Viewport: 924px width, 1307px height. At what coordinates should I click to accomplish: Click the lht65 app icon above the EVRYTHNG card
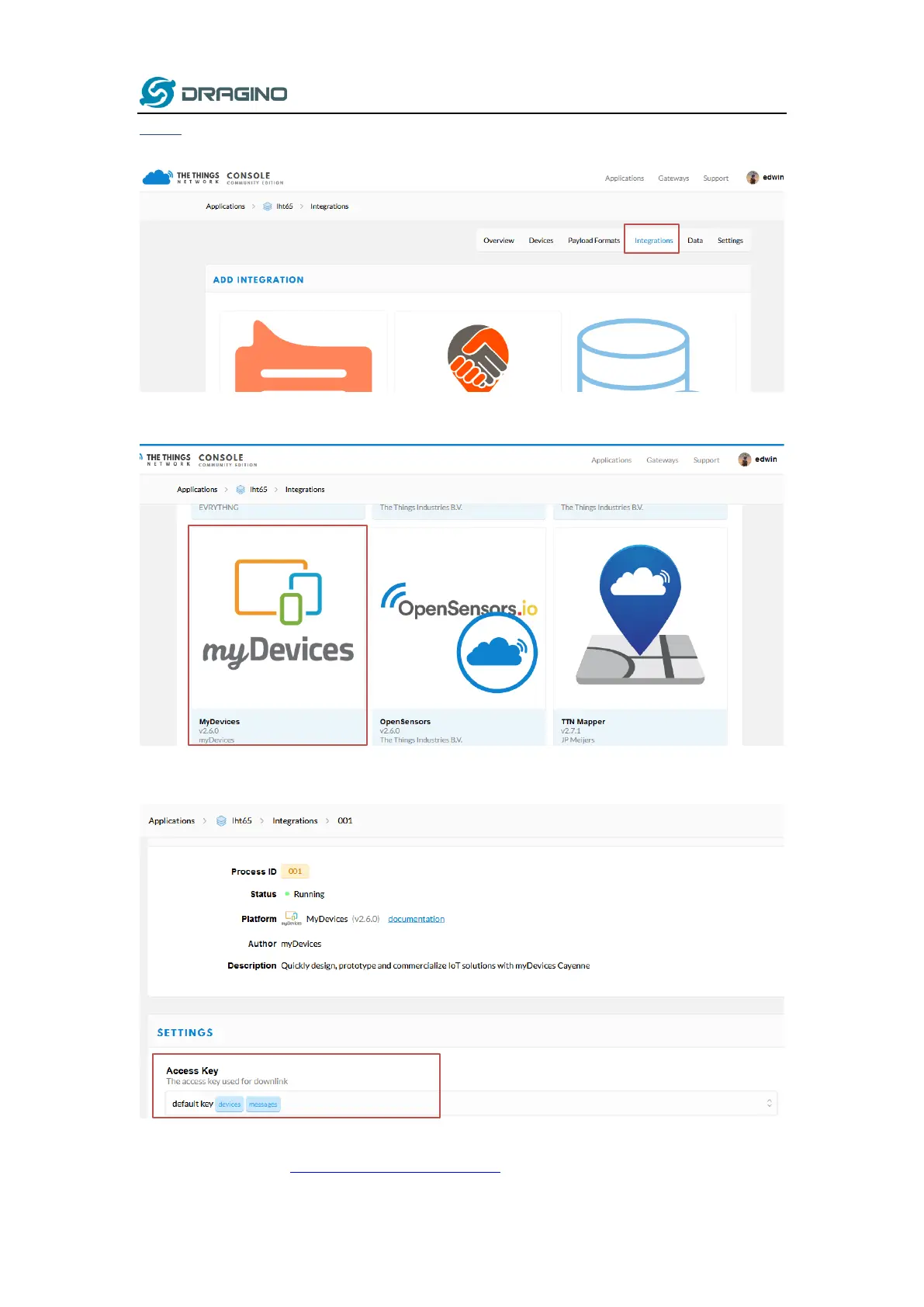coord(241,490)
